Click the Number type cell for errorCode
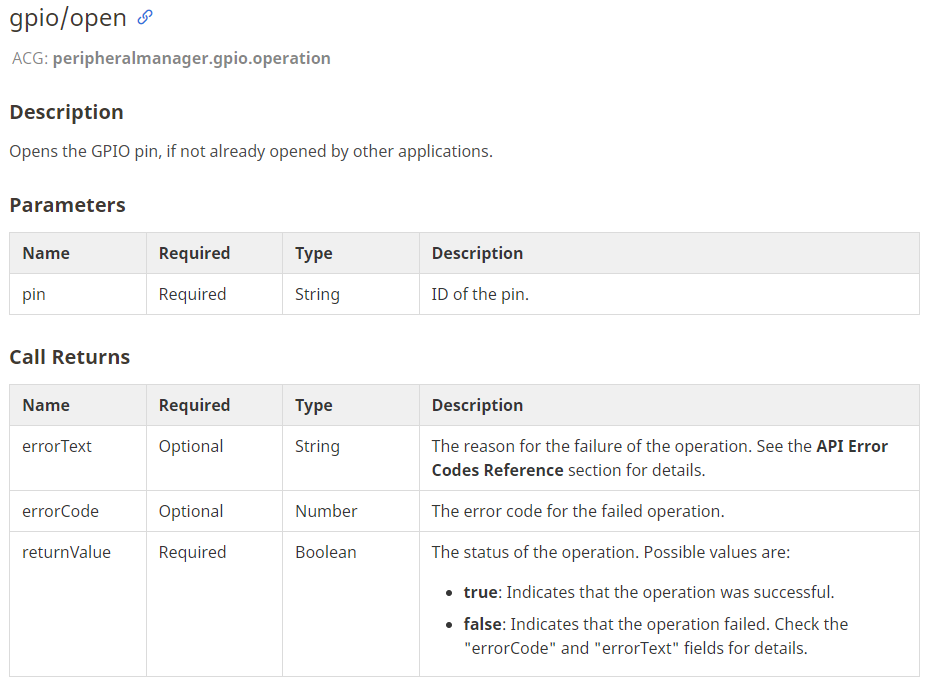 [x=351, y=511]
